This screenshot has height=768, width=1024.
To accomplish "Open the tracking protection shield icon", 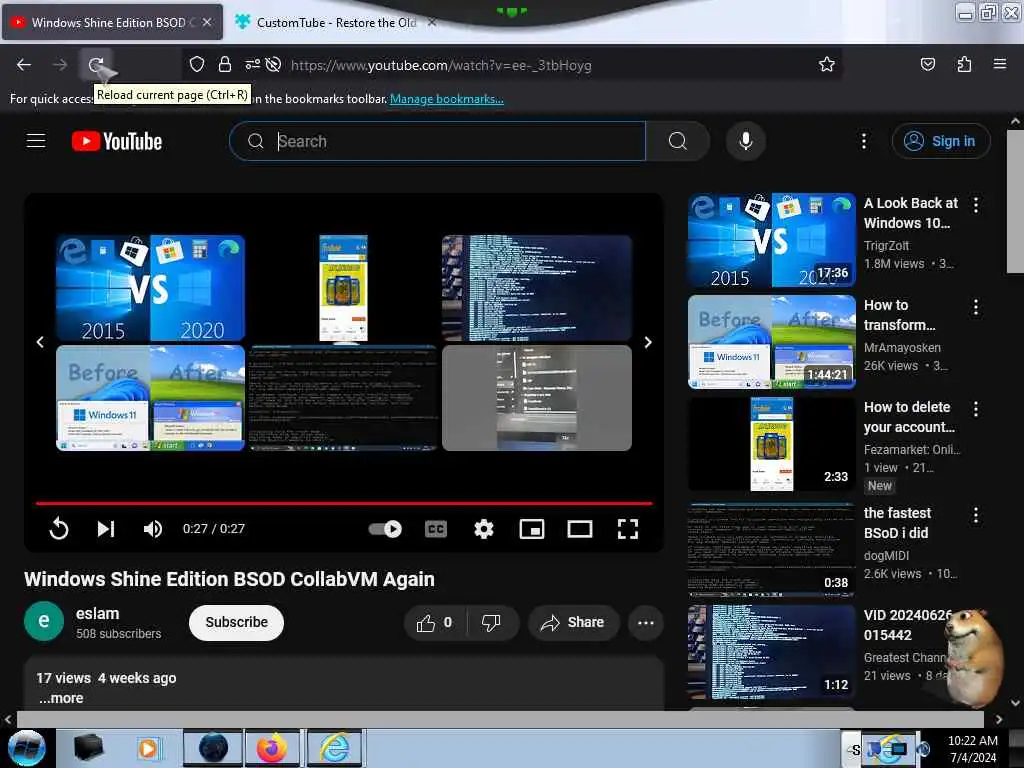I will [x=197, y=64].
